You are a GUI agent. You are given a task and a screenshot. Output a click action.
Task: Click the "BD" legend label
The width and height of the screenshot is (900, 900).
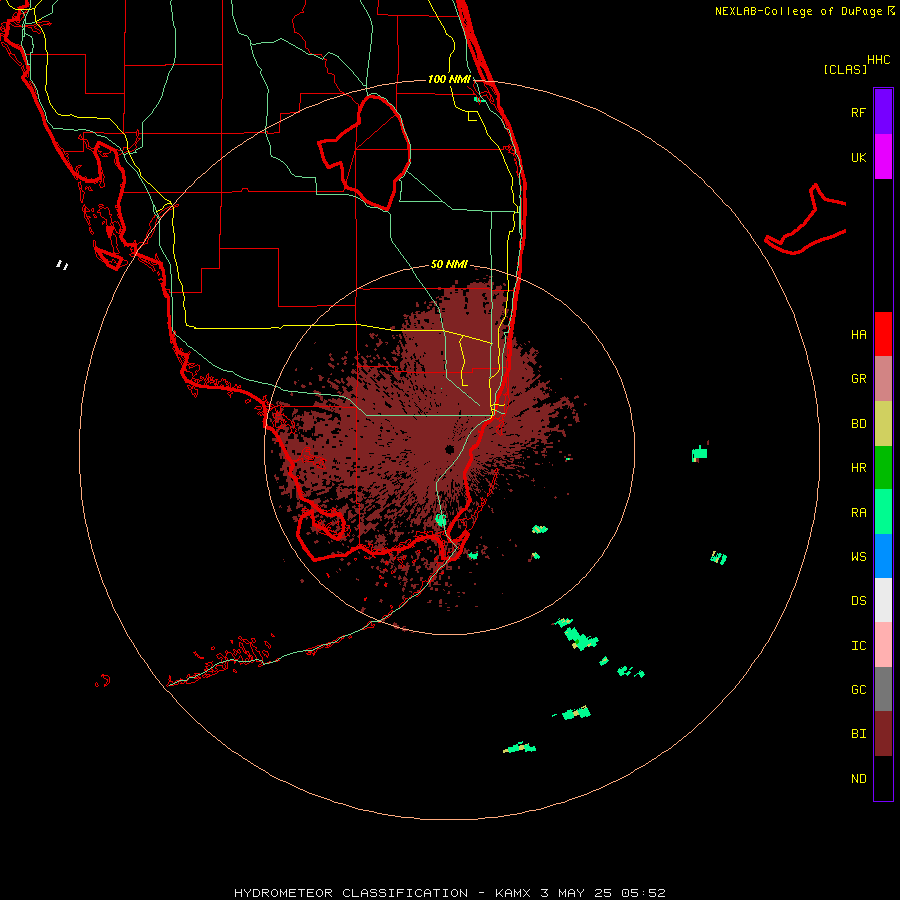tap(858, 424)
